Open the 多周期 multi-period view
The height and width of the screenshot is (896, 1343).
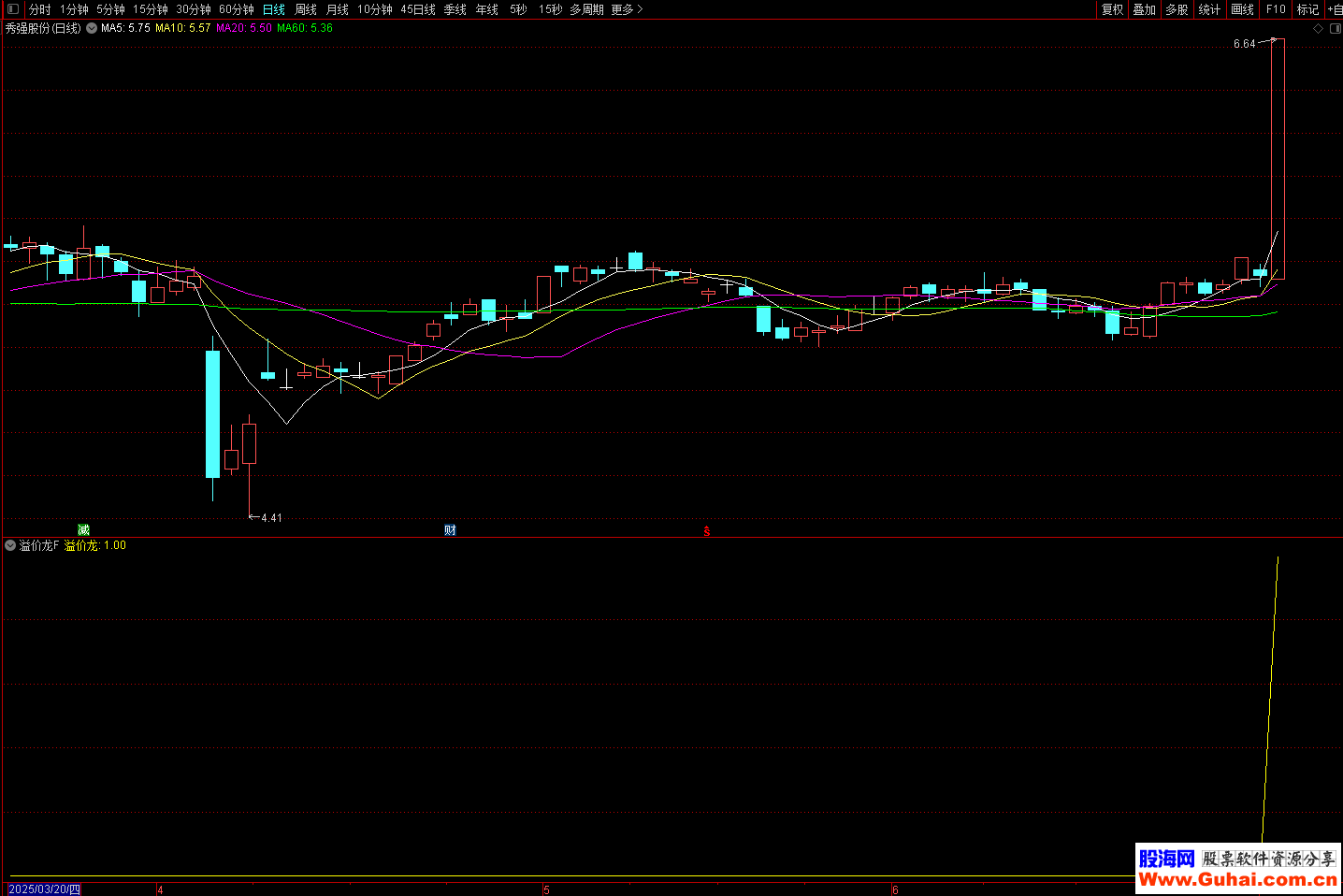tap(586, 9)
